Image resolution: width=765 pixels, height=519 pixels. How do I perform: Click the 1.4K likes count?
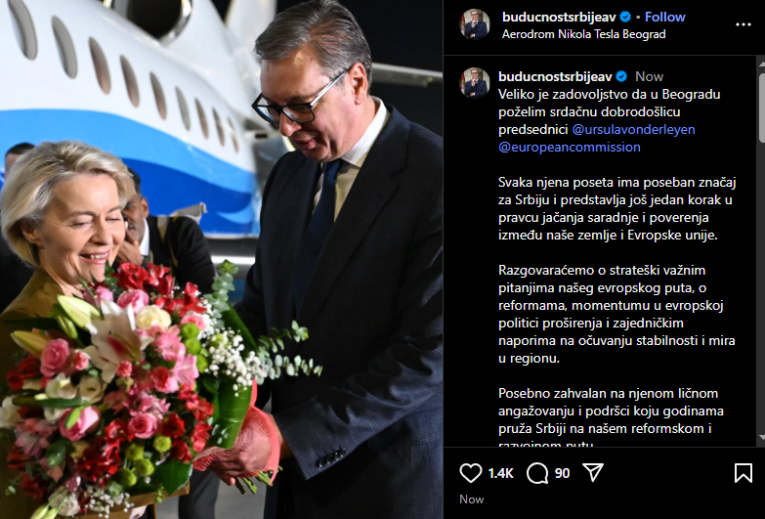pyautogui.click(x=501, y=473)
